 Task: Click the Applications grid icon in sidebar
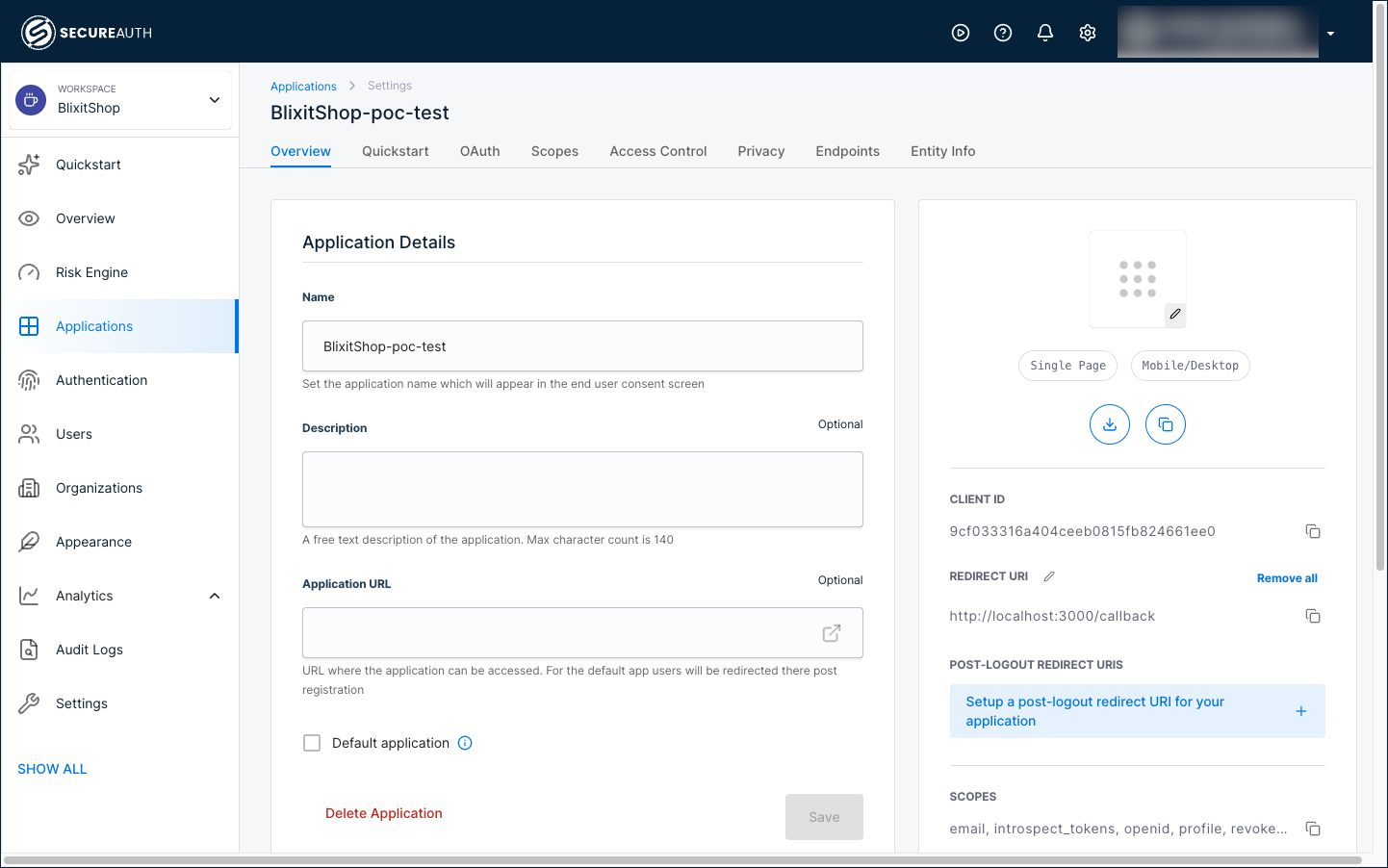(29, 326)
